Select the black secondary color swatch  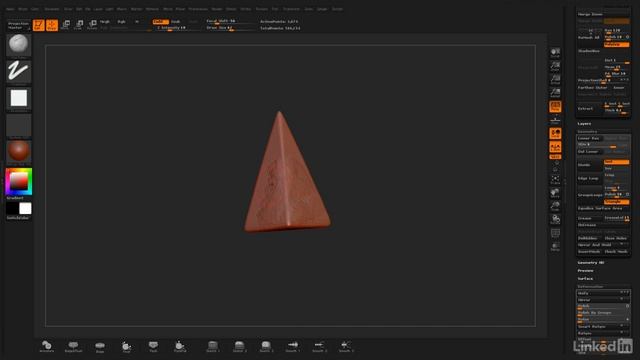pyautogui.click(x=12, y=209)
